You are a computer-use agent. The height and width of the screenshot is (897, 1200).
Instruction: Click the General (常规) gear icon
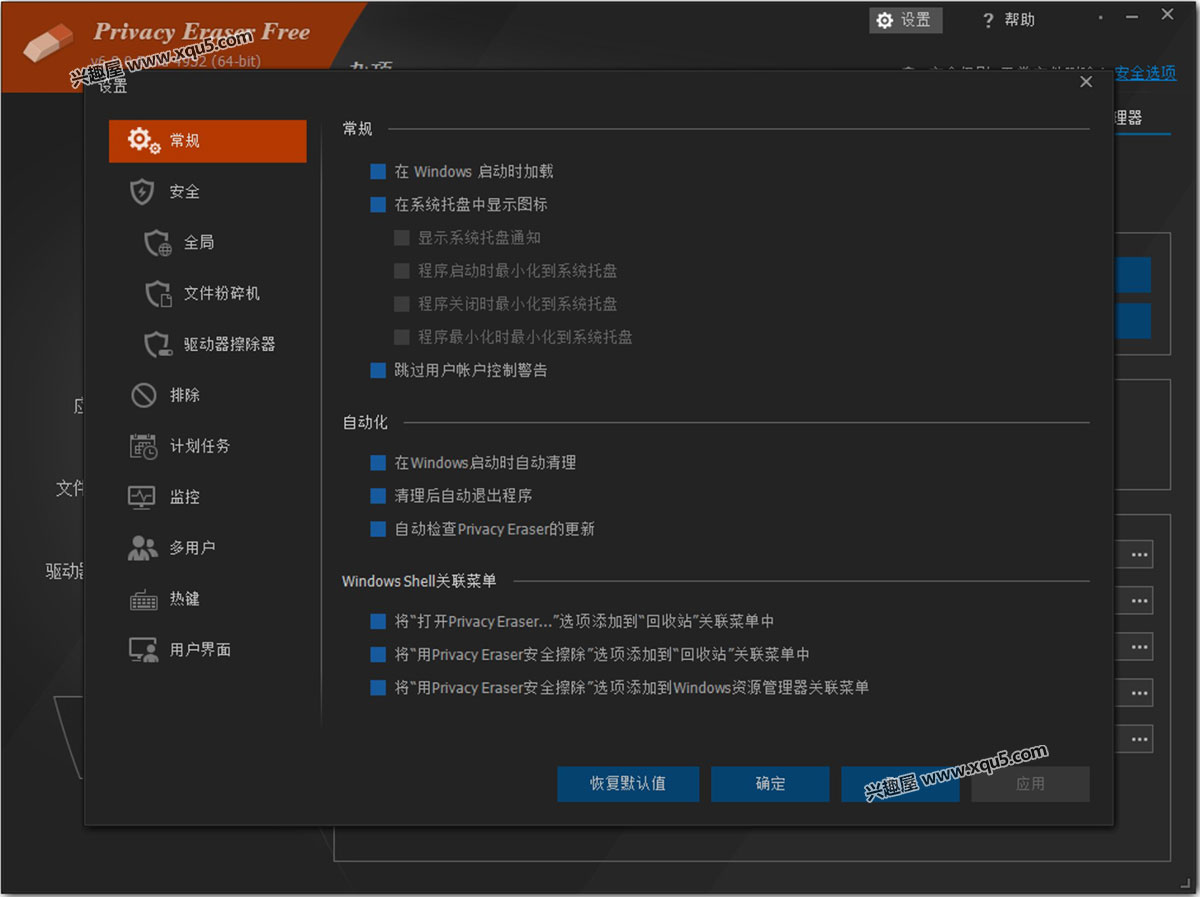(x=144, y=141)
